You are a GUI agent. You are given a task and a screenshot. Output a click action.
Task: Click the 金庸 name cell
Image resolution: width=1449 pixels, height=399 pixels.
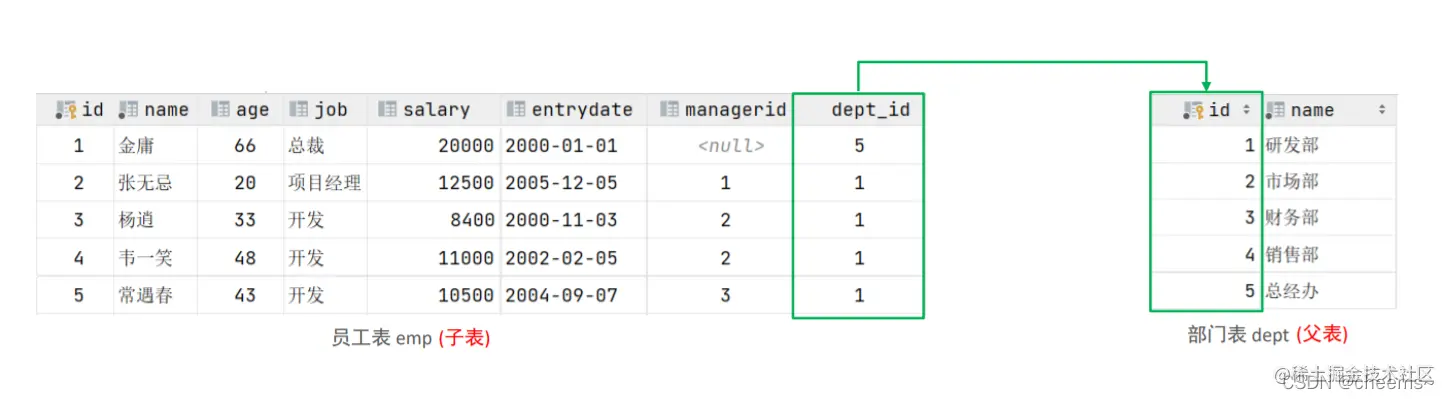coord(135,146)
